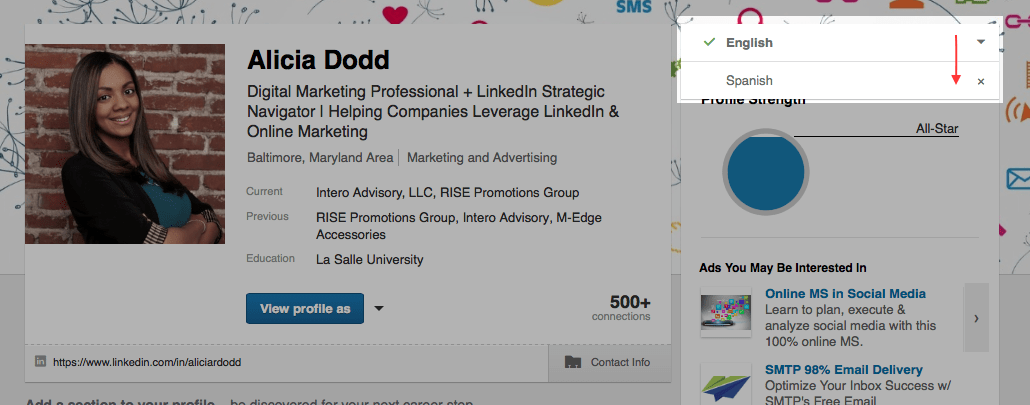
Task: Click the SMTP paper plane ad icon
Action: click(726, 385)
